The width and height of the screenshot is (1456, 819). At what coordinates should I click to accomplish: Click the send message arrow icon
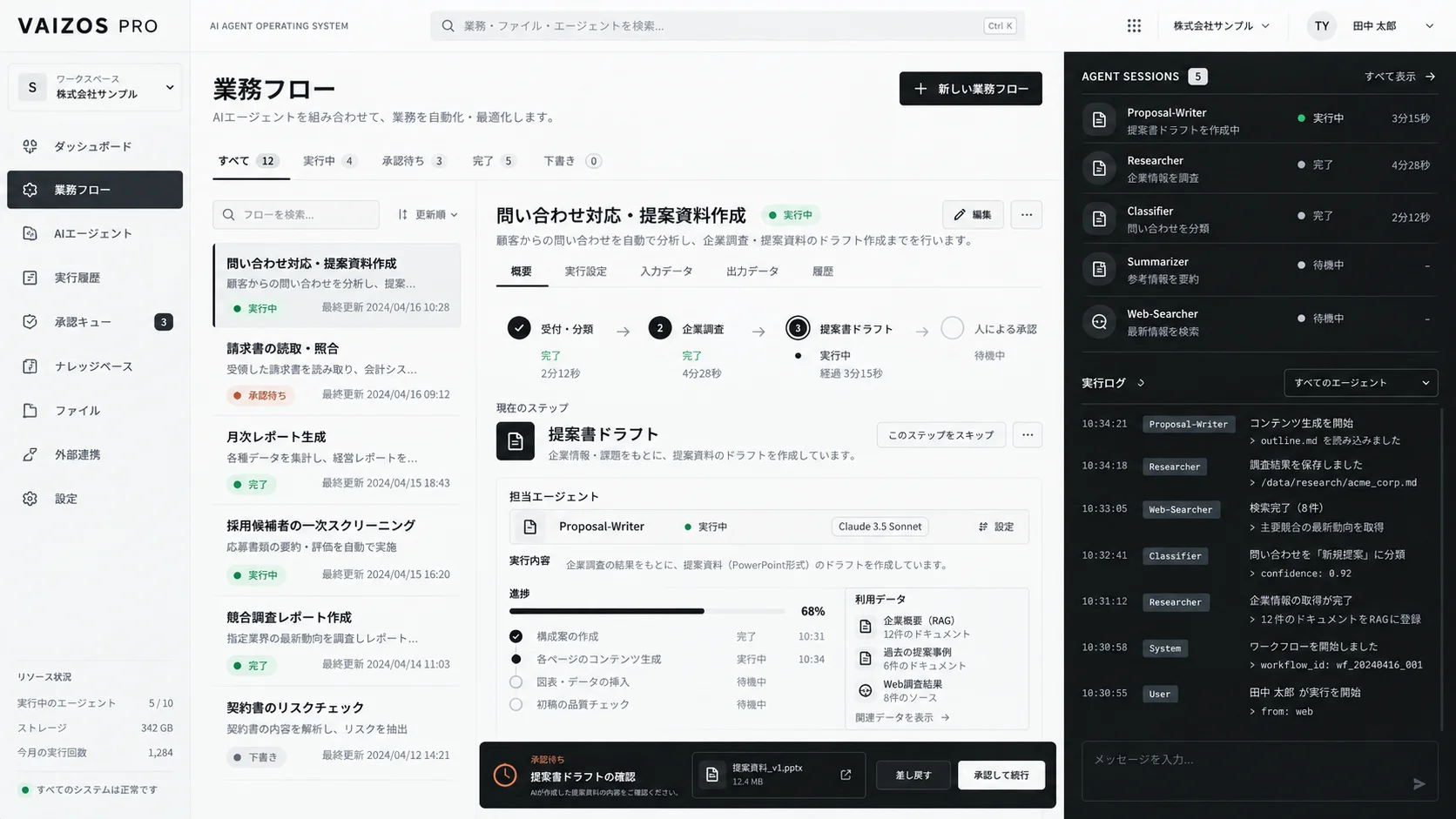pyautogui.click(x=1419, y=784)
